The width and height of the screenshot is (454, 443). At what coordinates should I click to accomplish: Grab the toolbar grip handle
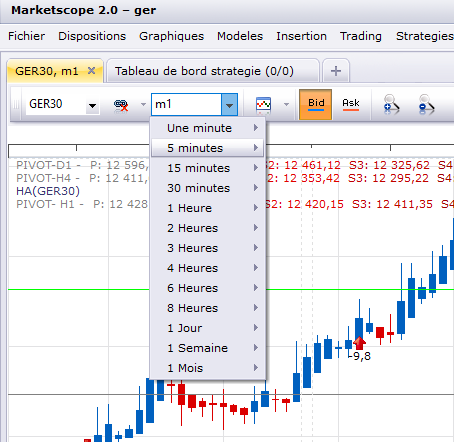pyautogui.click(x=16, y=104)
